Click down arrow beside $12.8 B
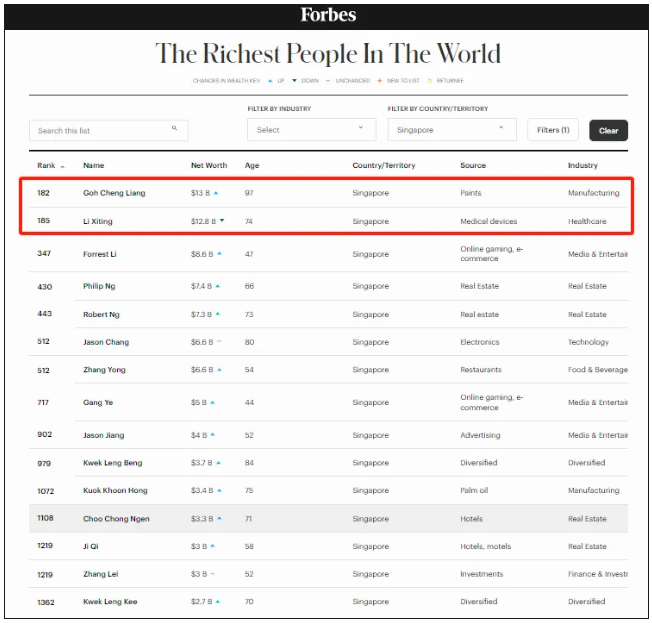The height and width of the screenshot is (623, 652). pos(222,220)
